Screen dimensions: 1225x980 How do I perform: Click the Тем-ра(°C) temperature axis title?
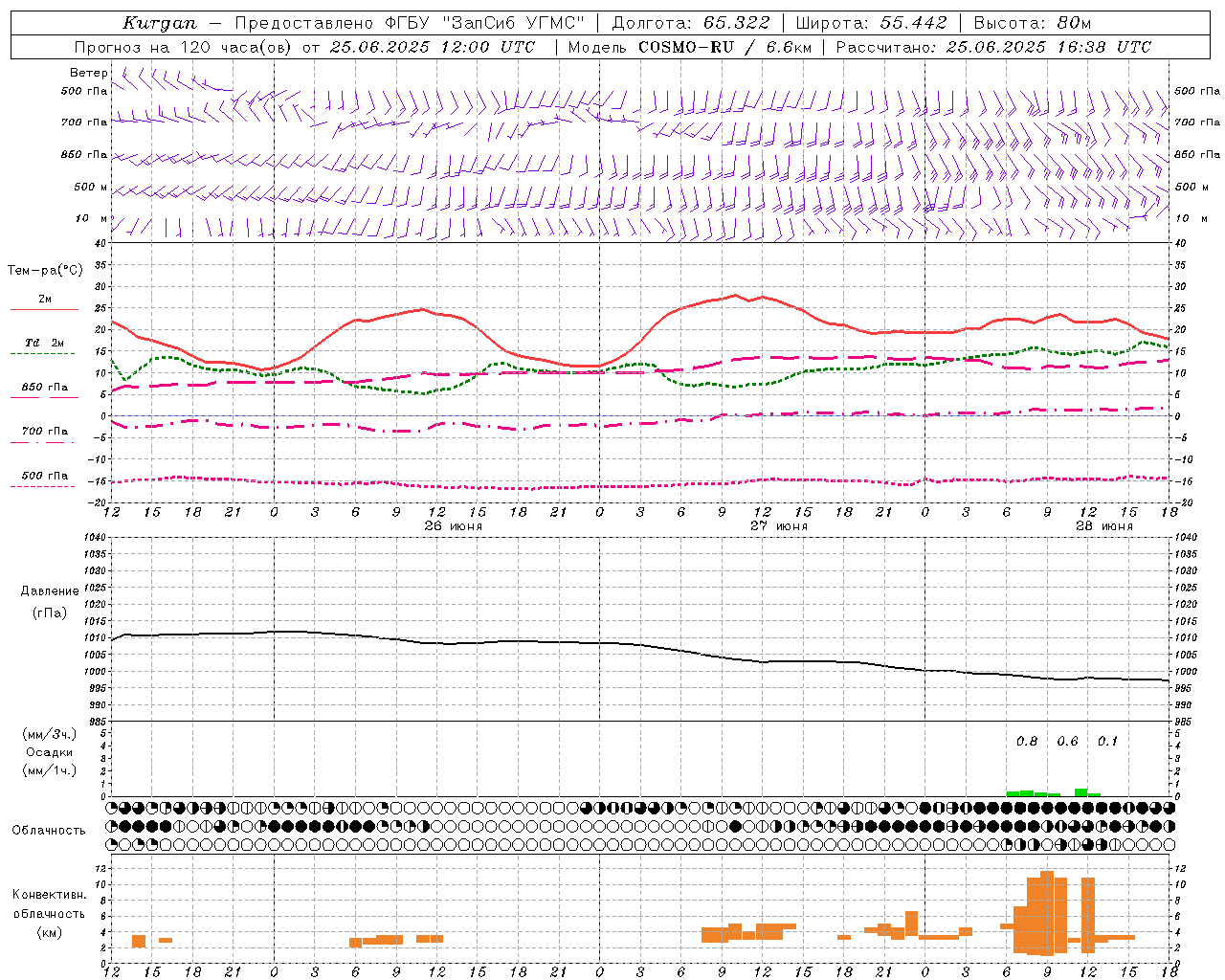coord(45,271)
